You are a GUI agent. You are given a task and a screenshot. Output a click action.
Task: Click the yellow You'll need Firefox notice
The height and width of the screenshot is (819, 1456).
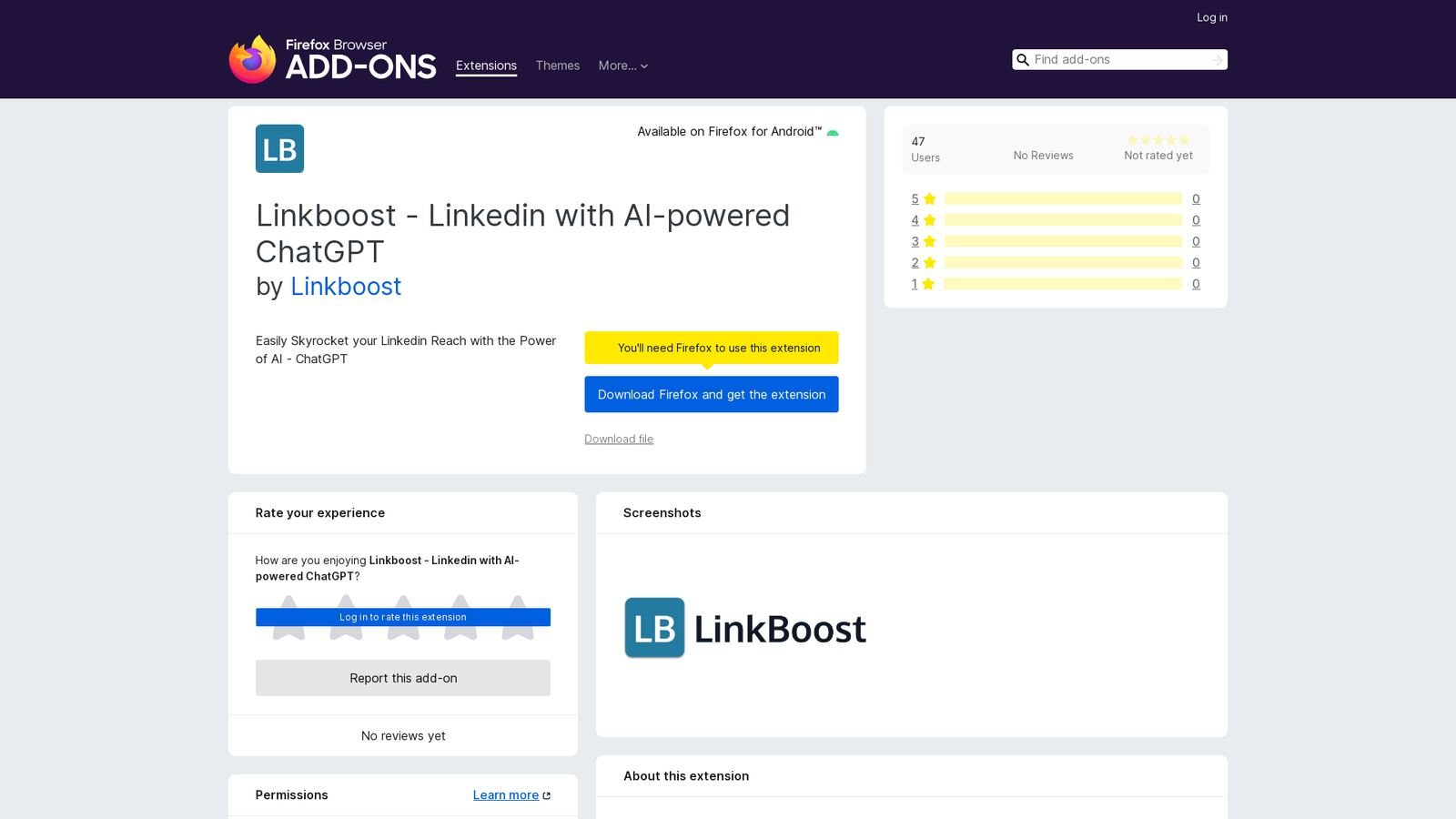712,348
